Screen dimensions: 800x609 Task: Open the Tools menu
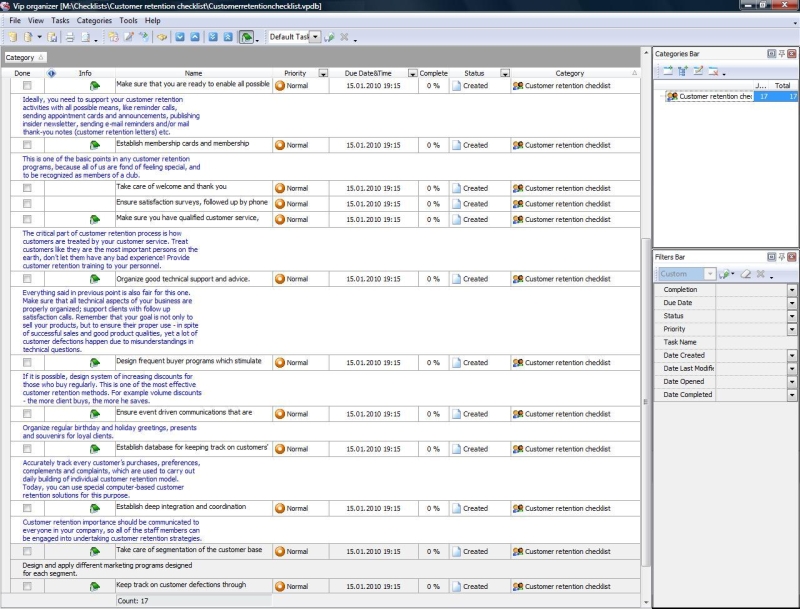128,20
